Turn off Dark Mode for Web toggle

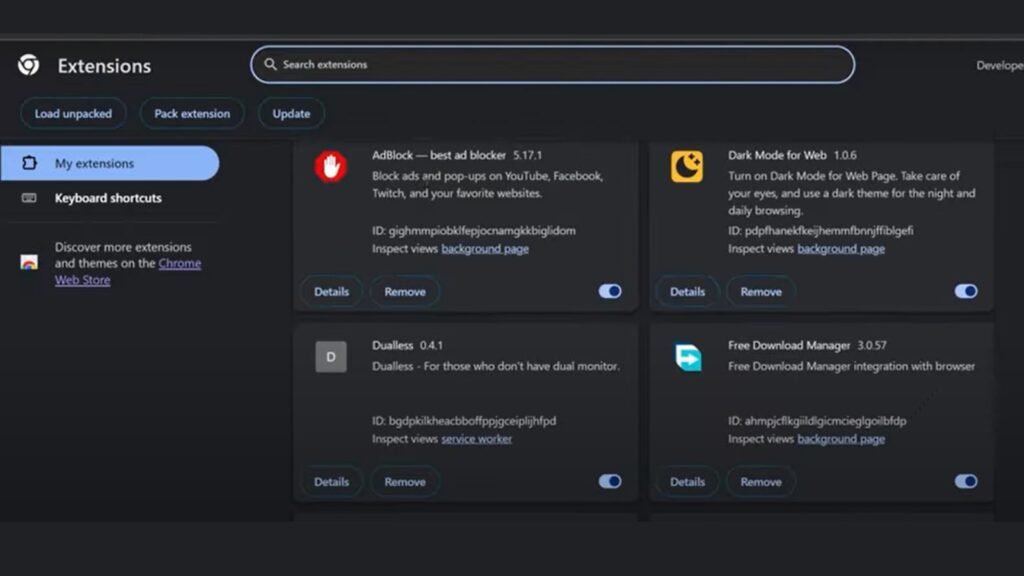(x=965, y=291)
